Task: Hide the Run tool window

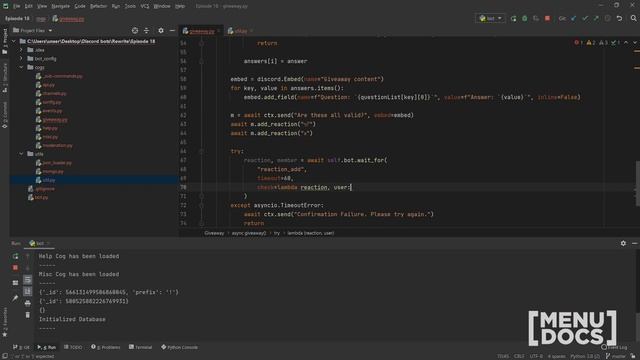Action: click(635, 243)
